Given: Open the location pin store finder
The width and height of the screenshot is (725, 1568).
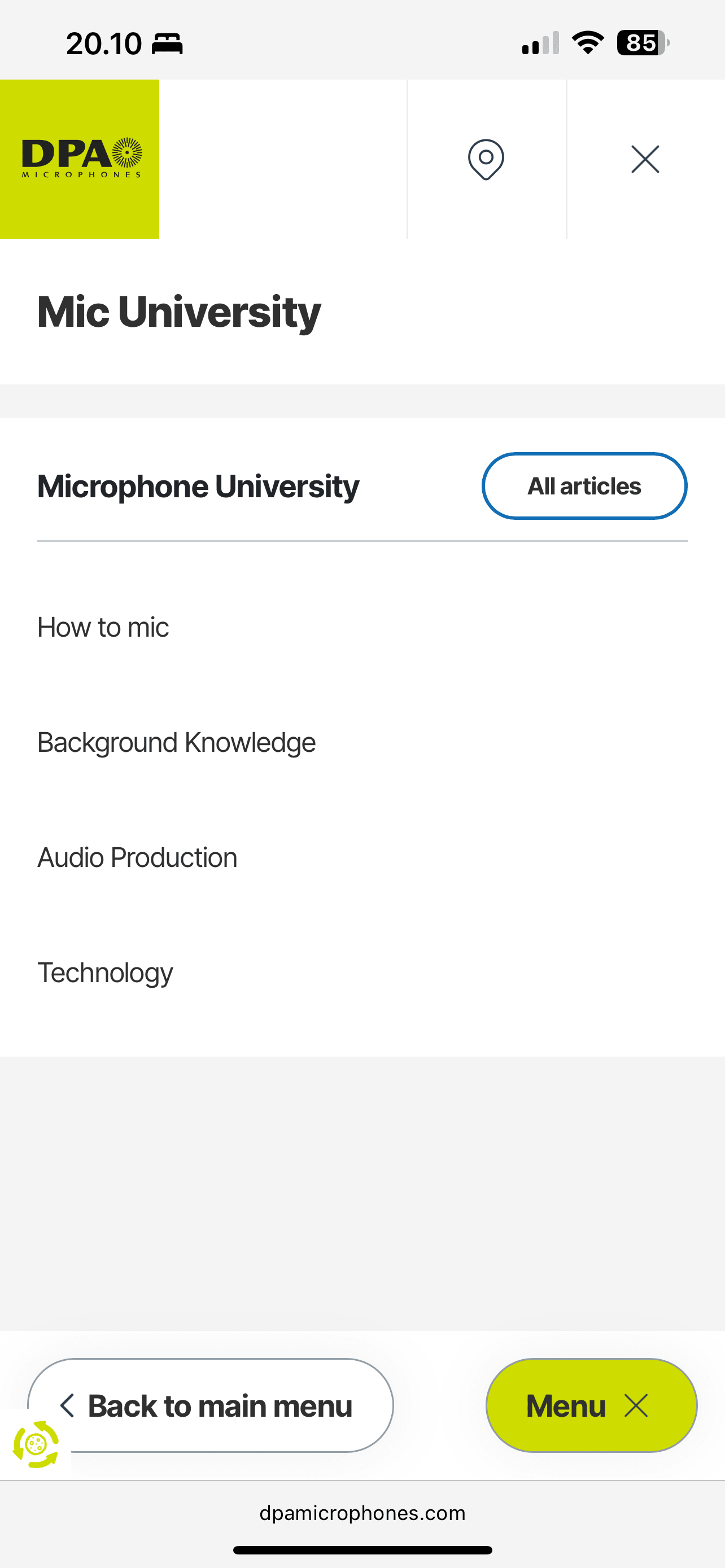Looking at the screenshot, I should [x=486, y=160].
